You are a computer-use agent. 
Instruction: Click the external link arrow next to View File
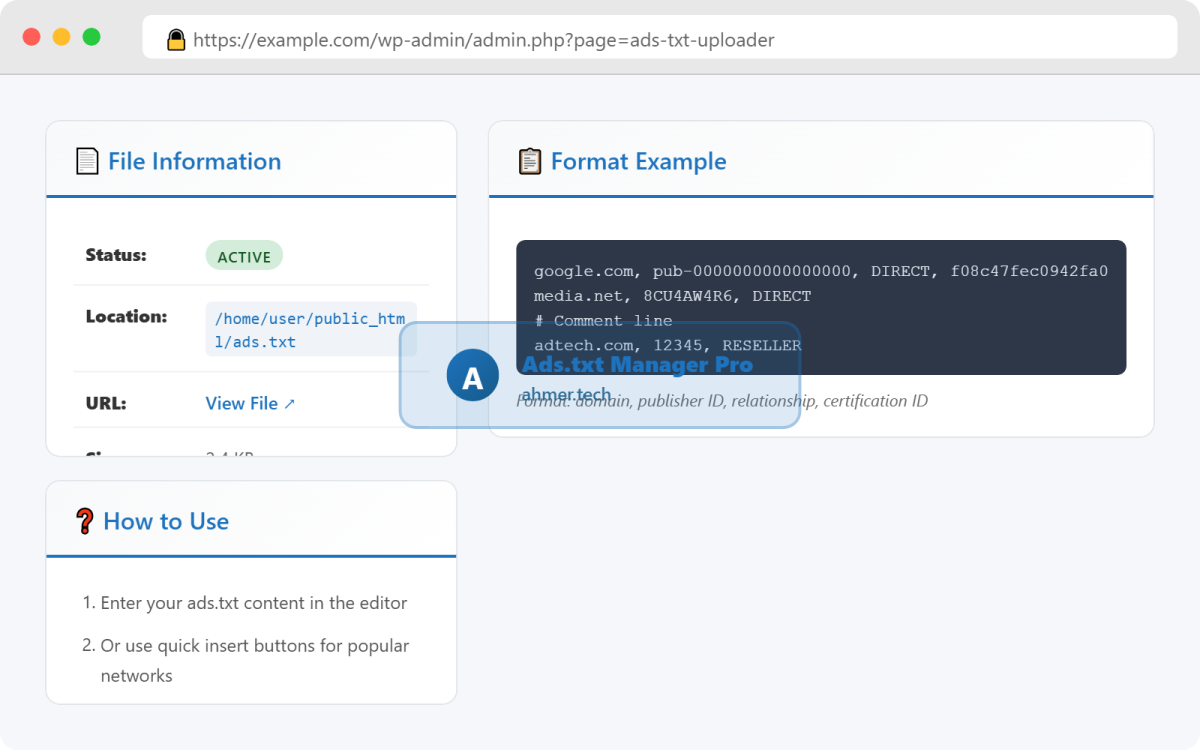click(x=290, y=403)
